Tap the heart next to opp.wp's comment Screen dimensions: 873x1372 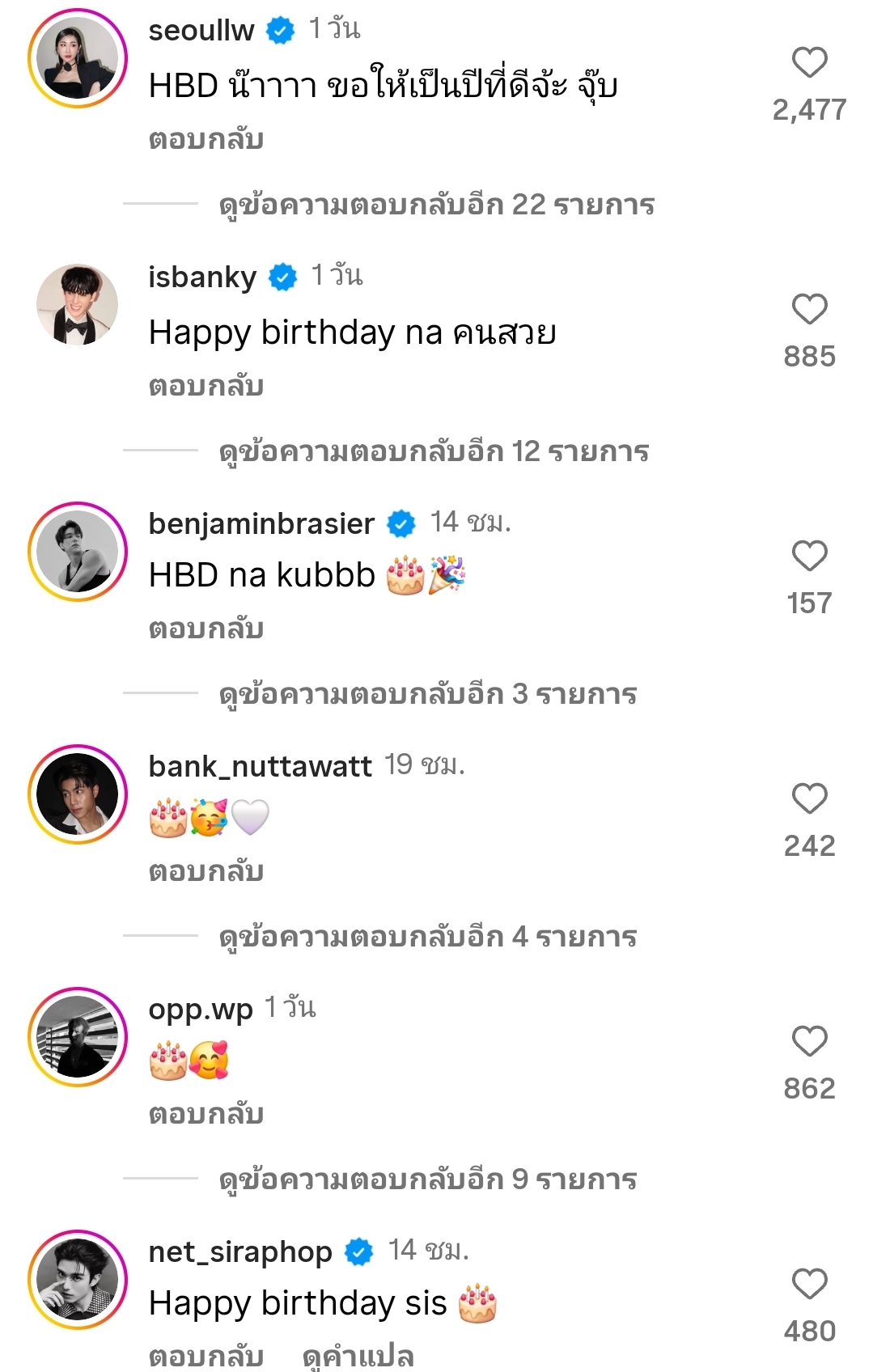coord(809,1042)
